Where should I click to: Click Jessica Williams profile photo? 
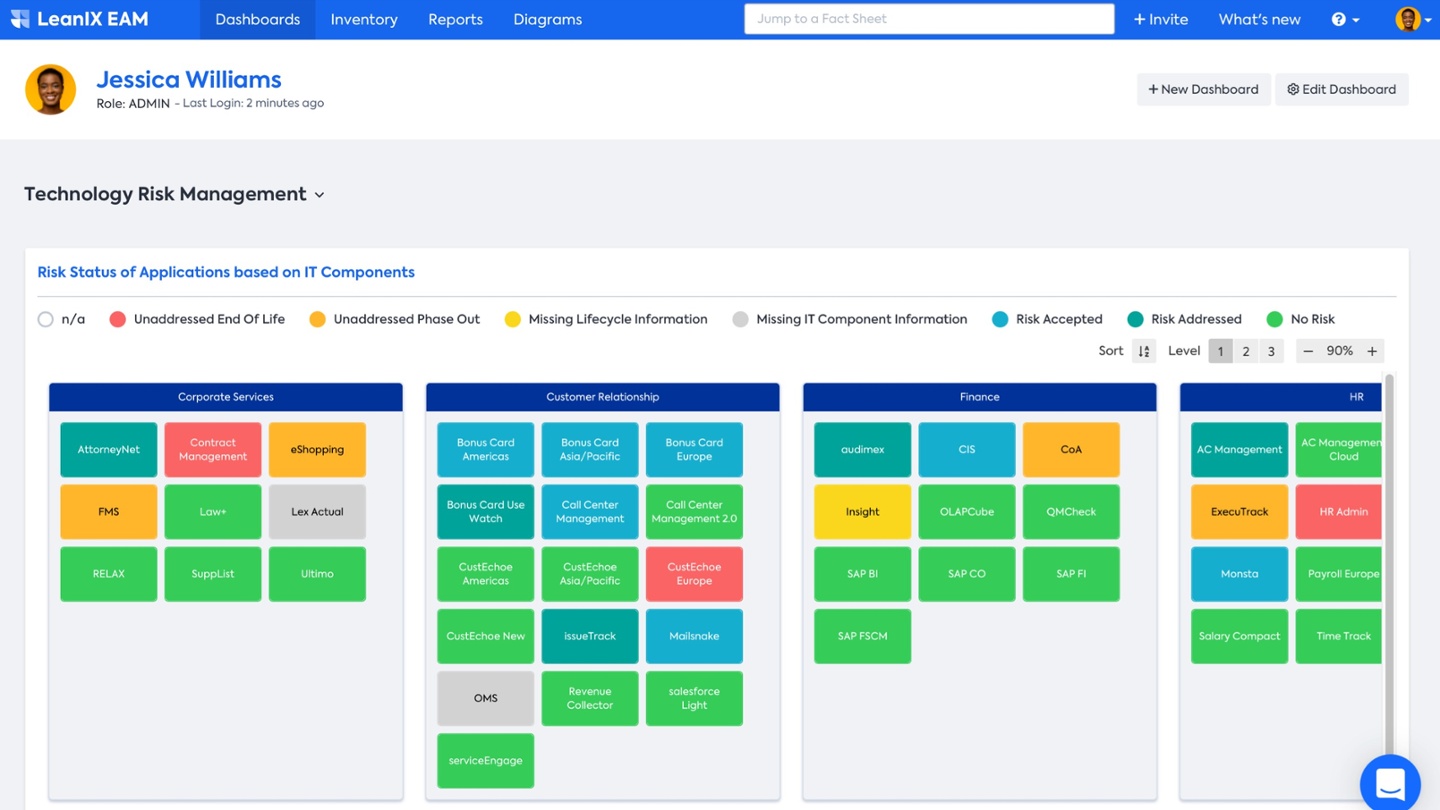[x=50, y=90]
